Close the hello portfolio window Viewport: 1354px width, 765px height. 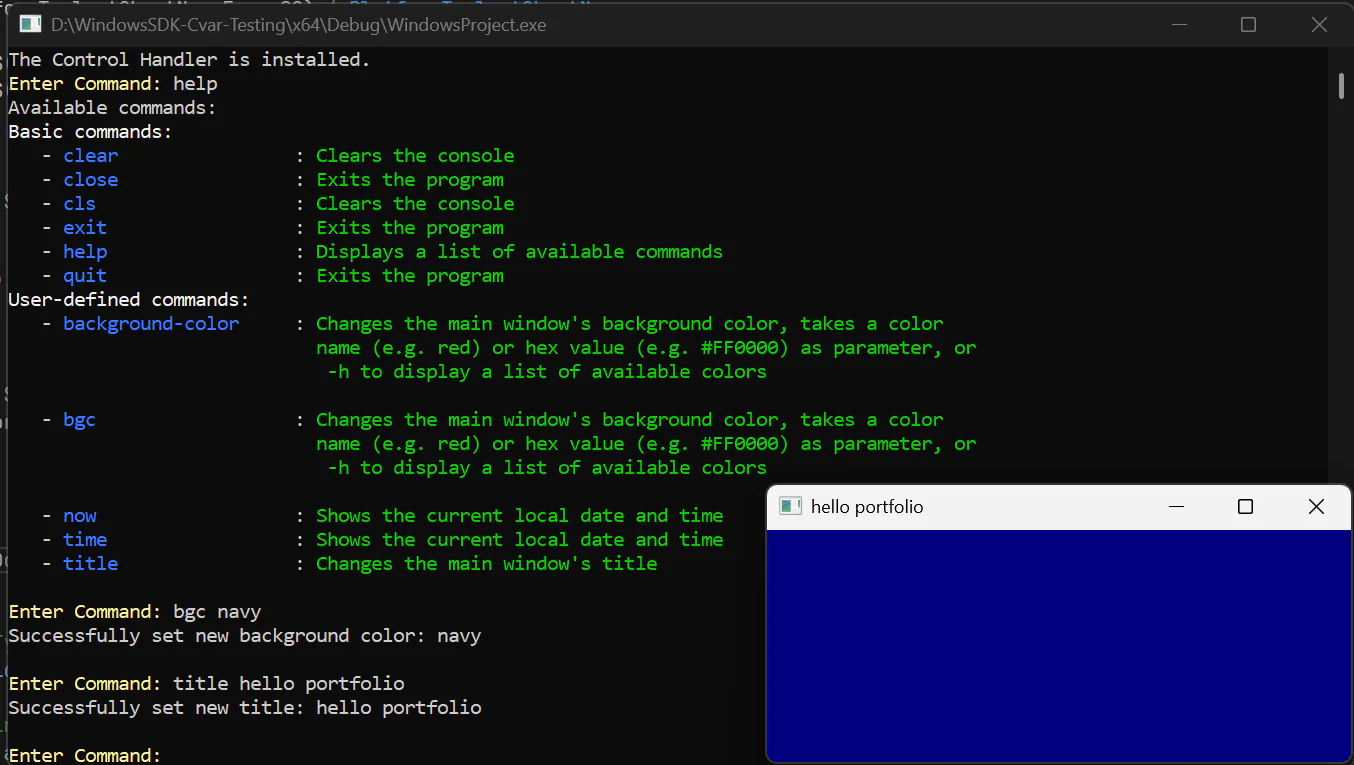1316,507
